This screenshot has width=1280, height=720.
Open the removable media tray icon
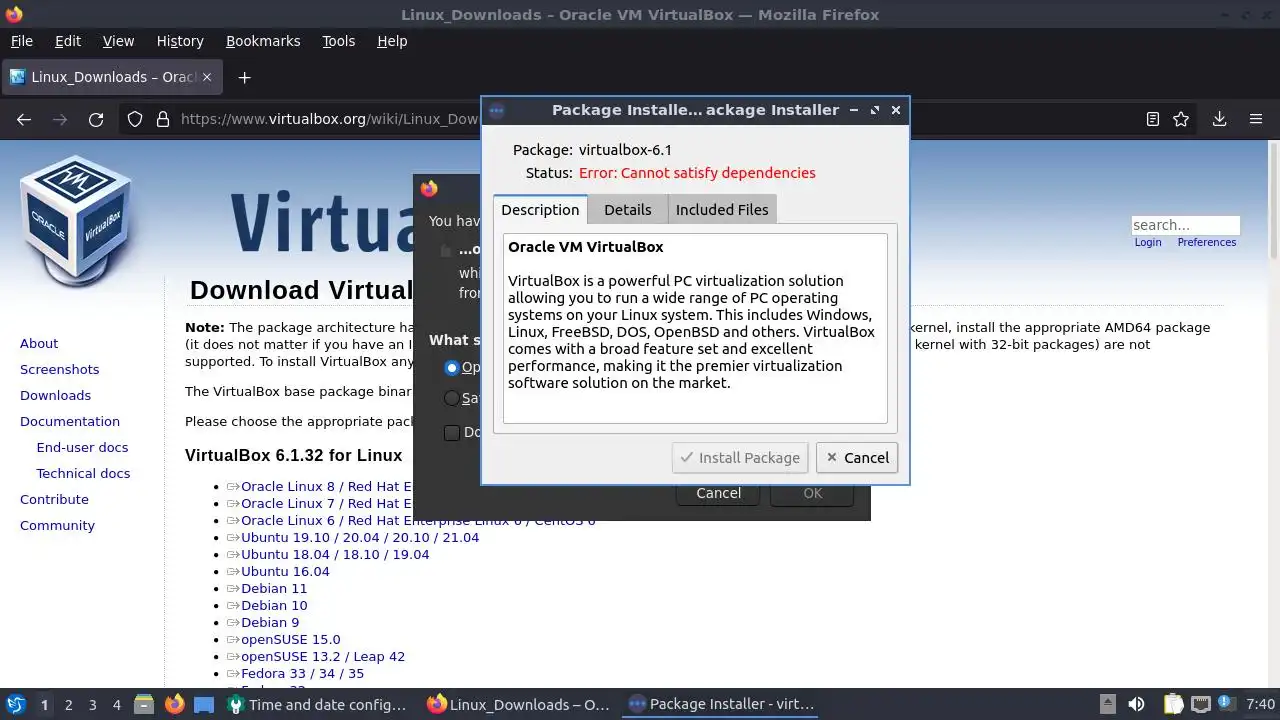click(1107, 704)
